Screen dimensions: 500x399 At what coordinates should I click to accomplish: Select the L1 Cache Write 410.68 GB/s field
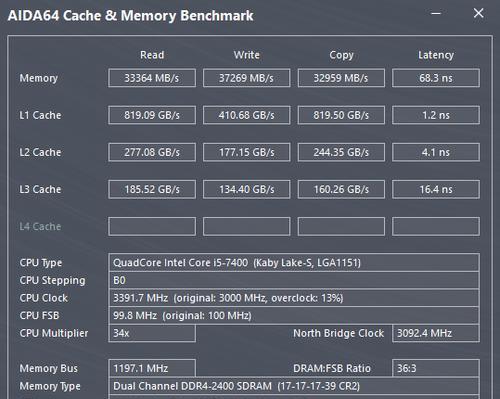coord(246,115)
